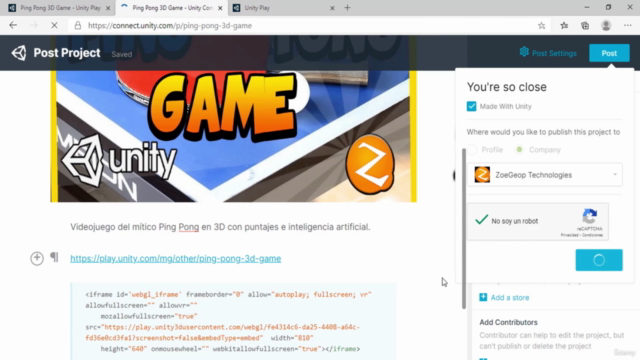The image size is (640, 360).
Task: Click the Post Settings gear icon
Action: pos(524,52)
